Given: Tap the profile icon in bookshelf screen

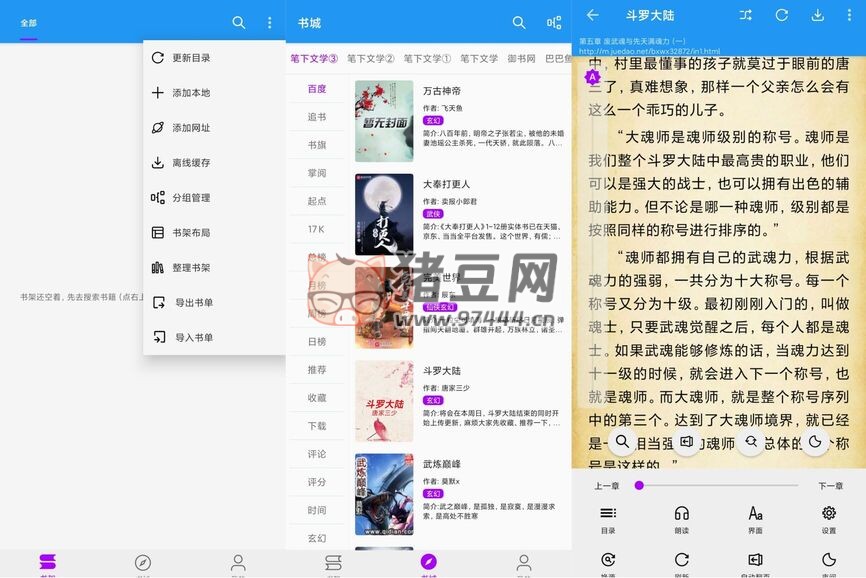Looking at the screenshot, I should pos(238,563).
